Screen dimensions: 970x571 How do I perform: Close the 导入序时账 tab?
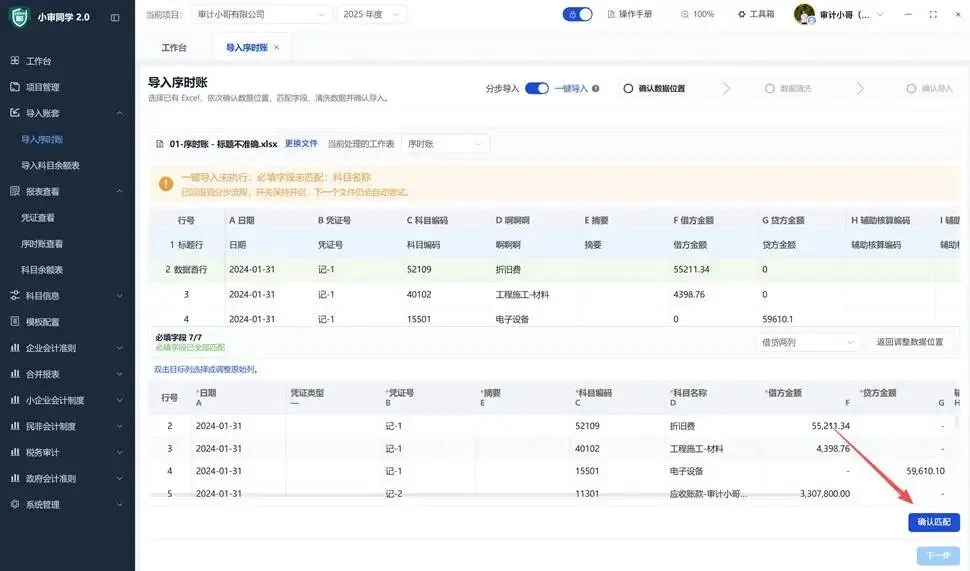point(277,48)
